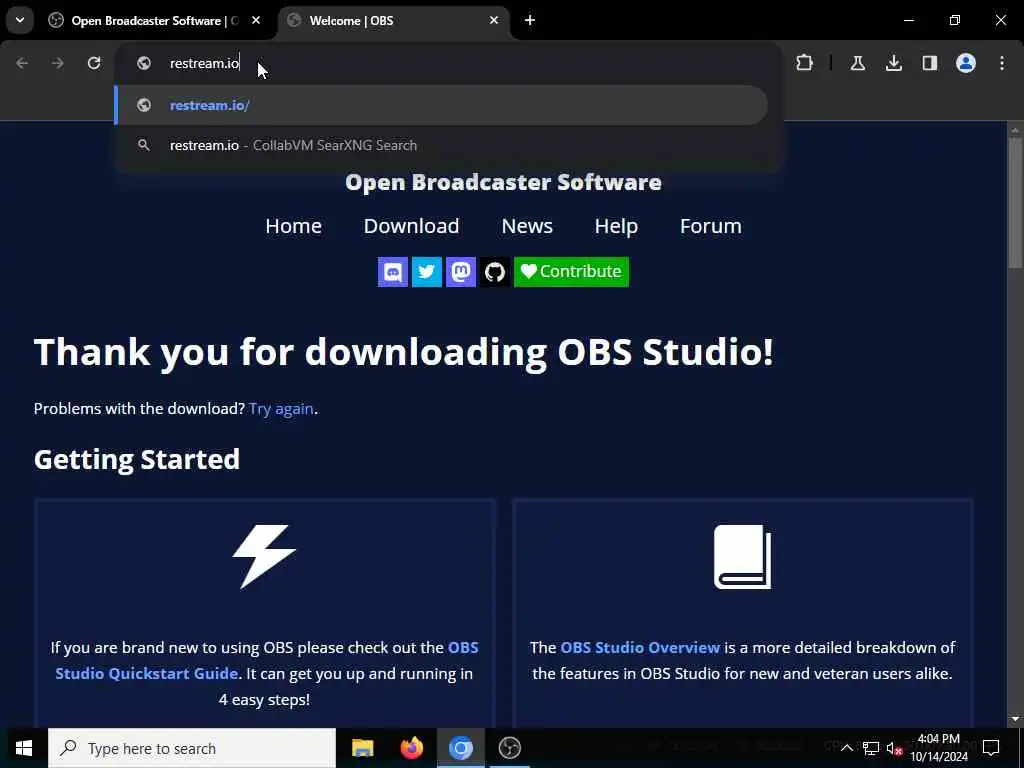
Task: Reload the current page
Action: pos(94,63)
